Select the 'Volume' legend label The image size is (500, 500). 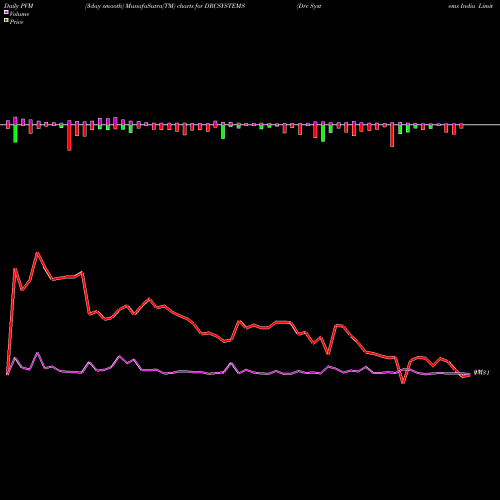click(19, 14)
